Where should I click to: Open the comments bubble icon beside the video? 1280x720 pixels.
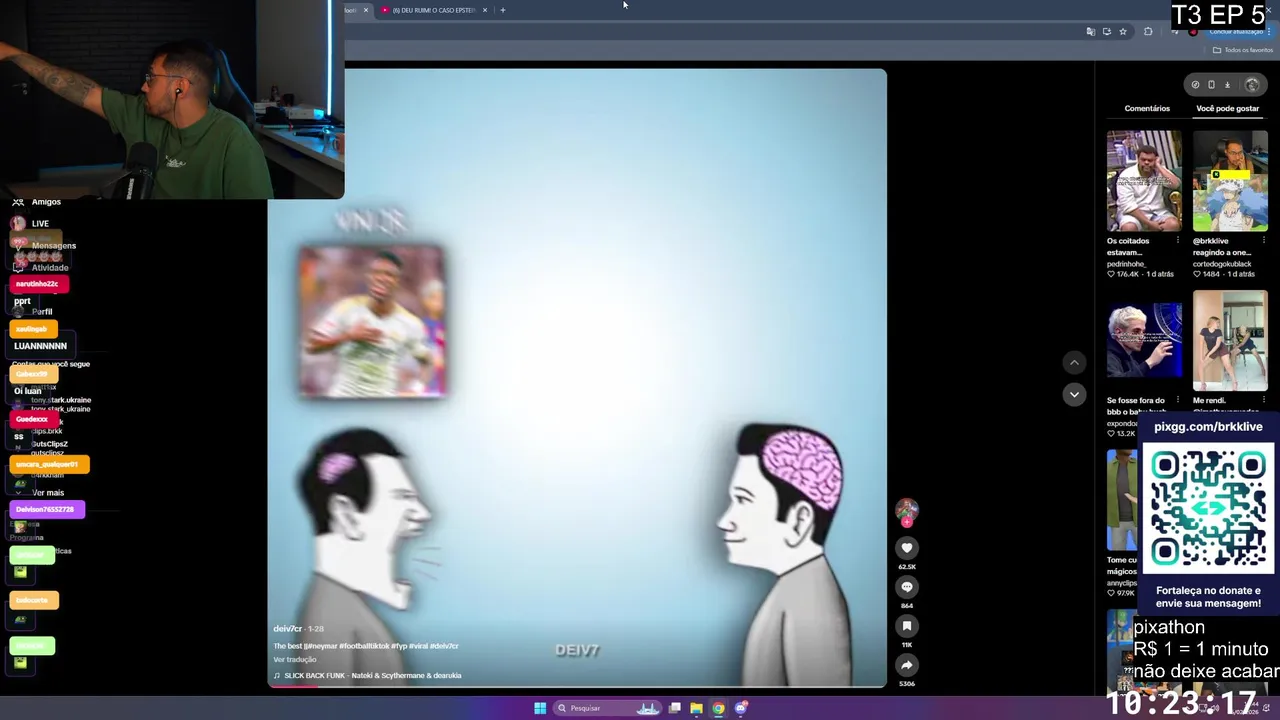pyautogui.click(x=907, y=587)
